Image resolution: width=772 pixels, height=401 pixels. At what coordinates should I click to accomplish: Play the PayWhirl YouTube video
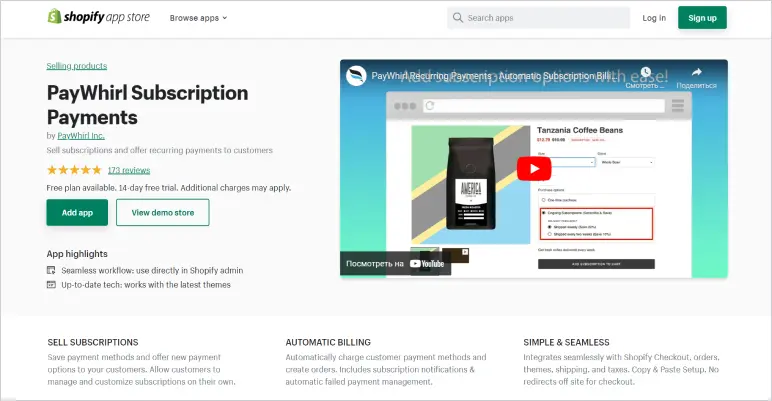pos(534,169)
